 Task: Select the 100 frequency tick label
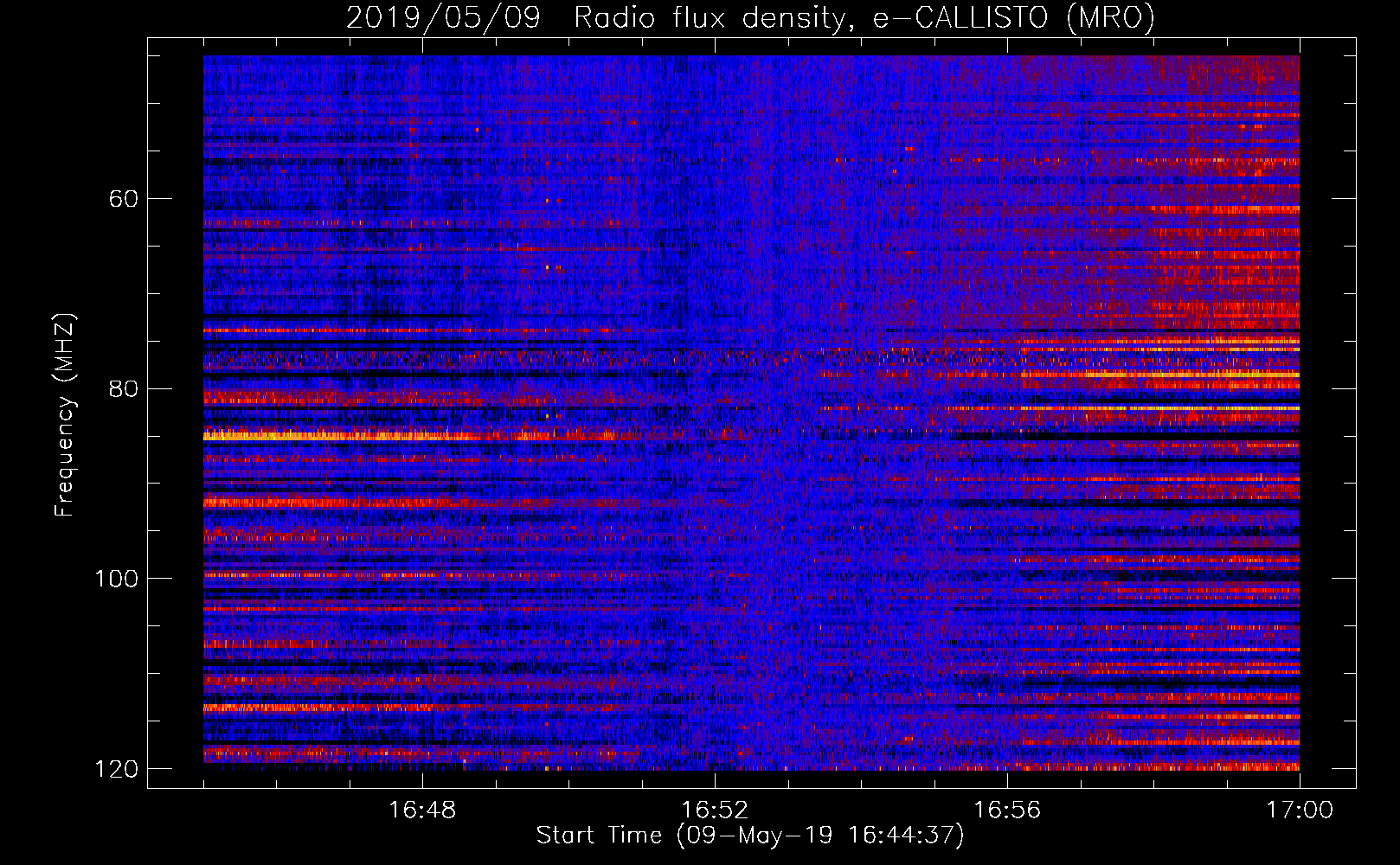point(117,579)
